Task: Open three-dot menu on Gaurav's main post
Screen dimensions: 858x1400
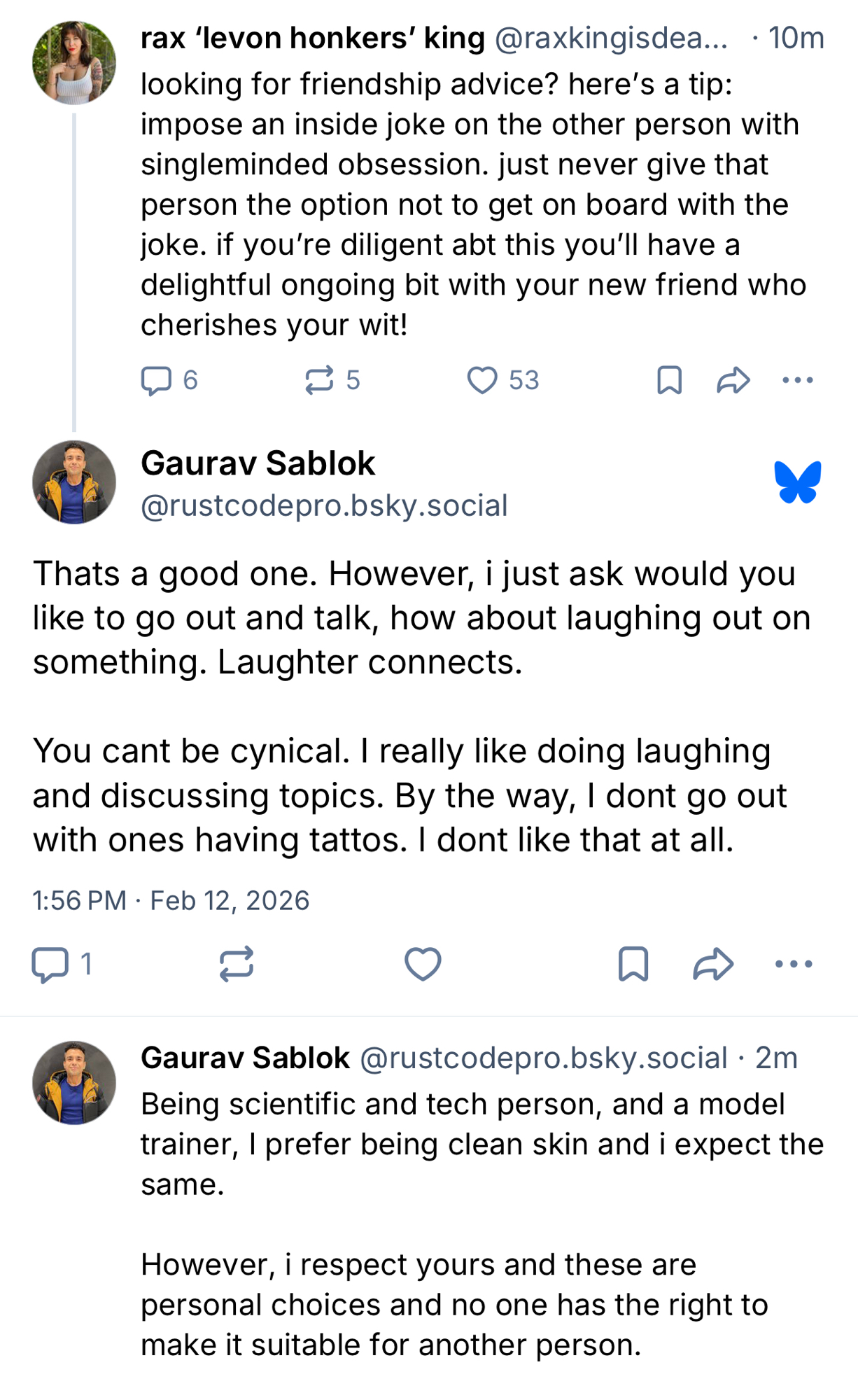Action: pos(794,964)
